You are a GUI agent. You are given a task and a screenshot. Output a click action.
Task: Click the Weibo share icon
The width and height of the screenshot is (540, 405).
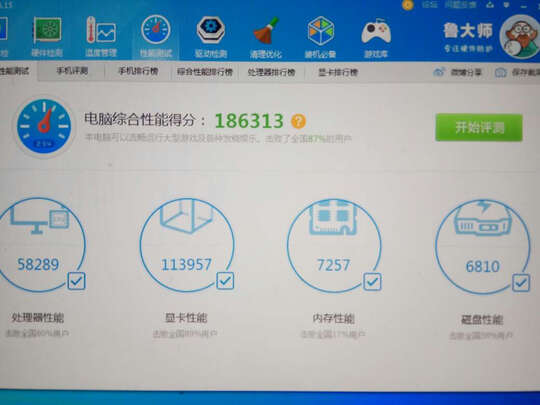click(x=439, y=72)
